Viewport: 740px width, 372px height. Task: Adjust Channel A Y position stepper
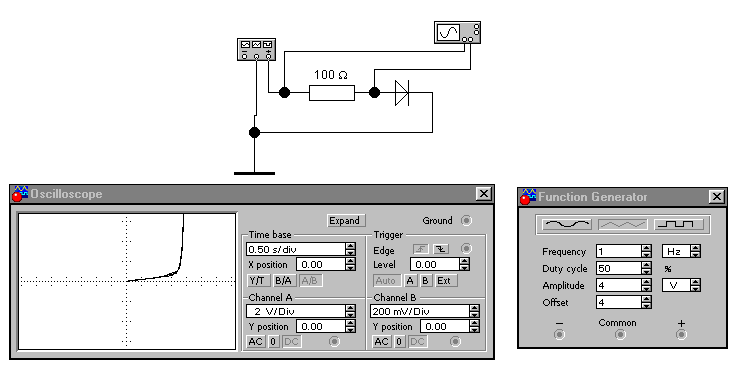[350, 326]
